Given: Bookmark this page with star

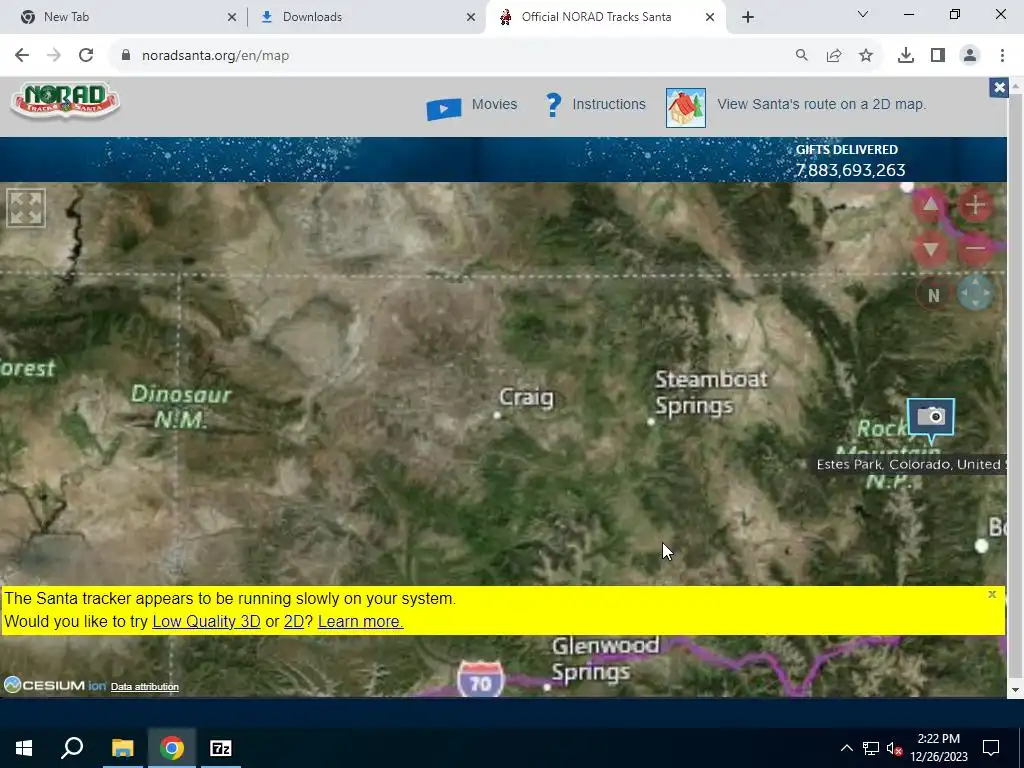Looking at the screenshot, I should point(866,56).
